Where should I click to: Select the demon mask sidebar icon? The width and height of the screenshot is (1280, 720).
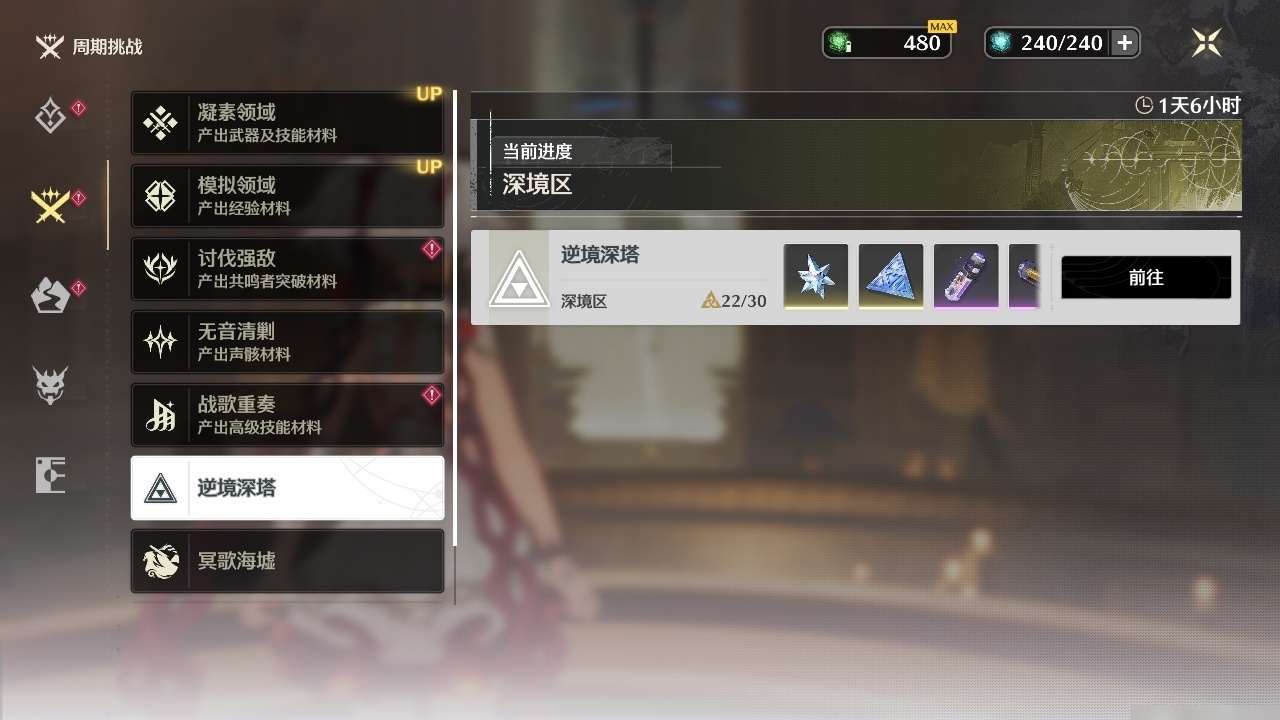point(51,384)
